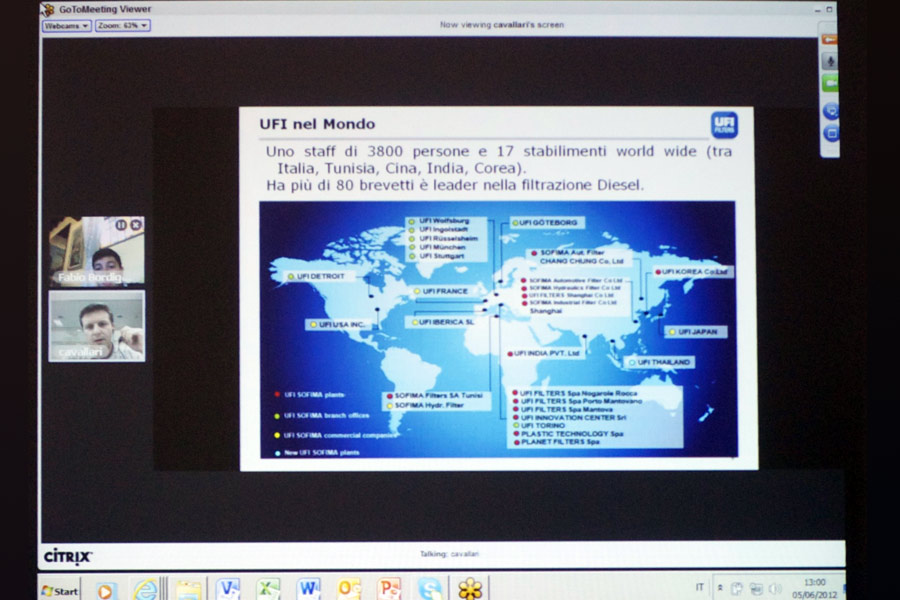This screenshot has height=600, width=900.
Task: Open Internet Explorer from the taskbar
Action: pyautogui.click(x=145, y=590)
